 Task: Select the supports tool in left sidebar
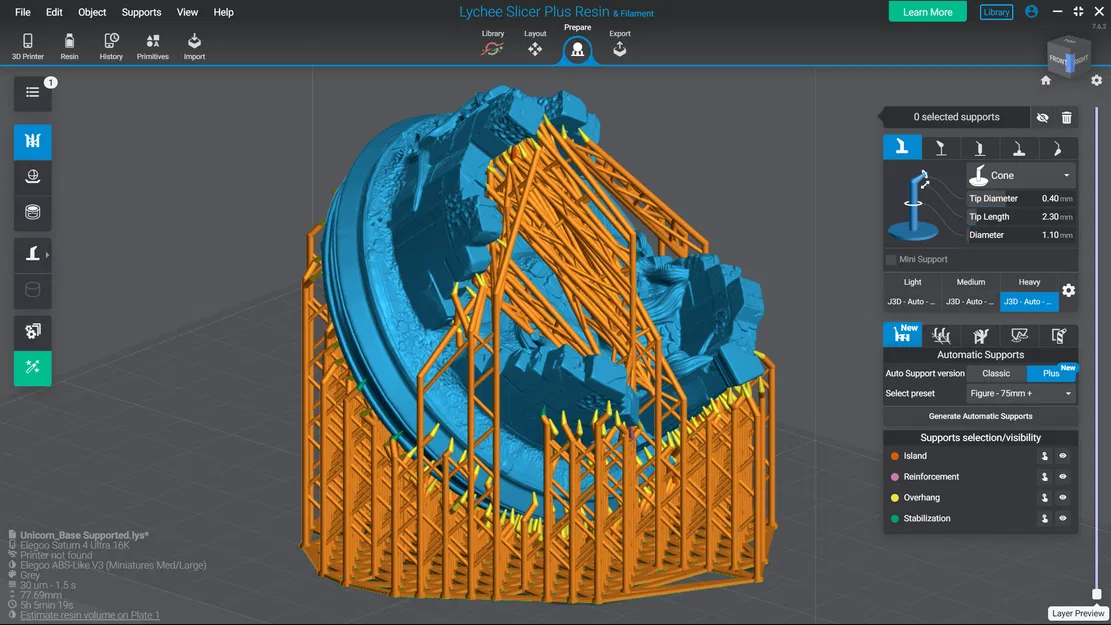pos(33,141)
